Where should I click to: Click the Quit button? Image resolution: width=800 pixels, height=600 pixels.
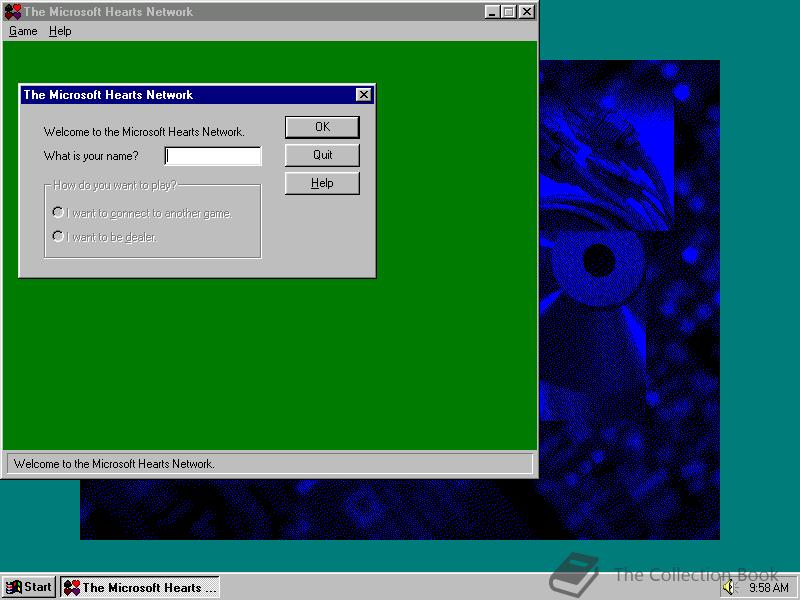[322, 155]
